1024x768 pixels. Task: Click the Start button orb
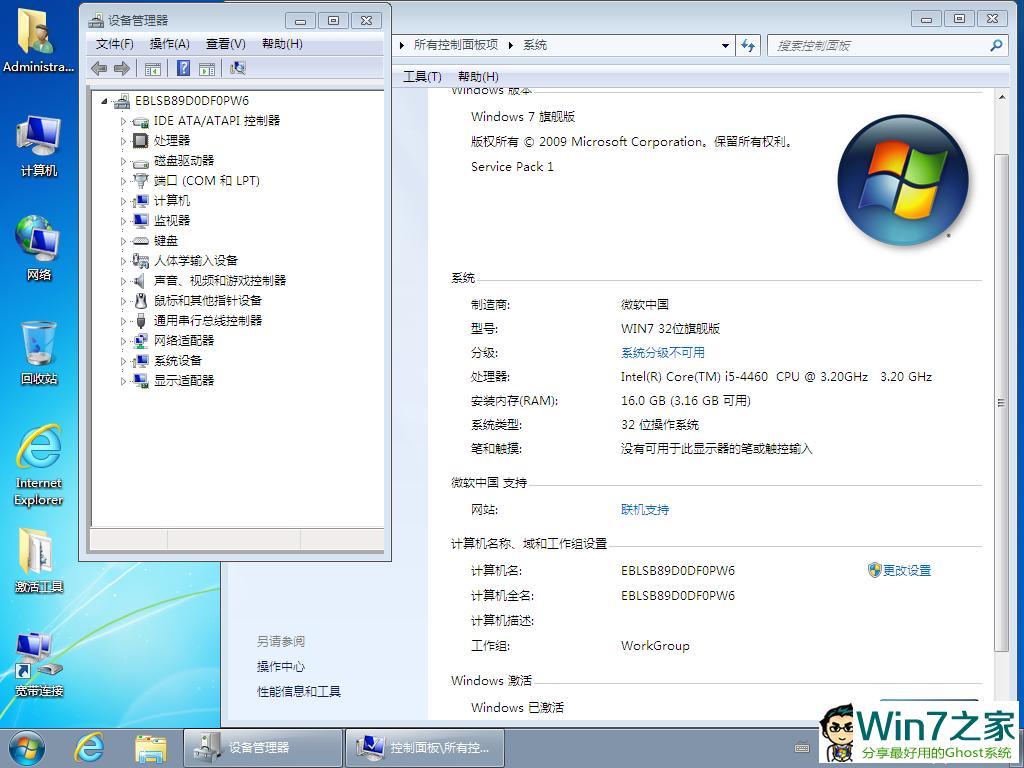point(27,746)
